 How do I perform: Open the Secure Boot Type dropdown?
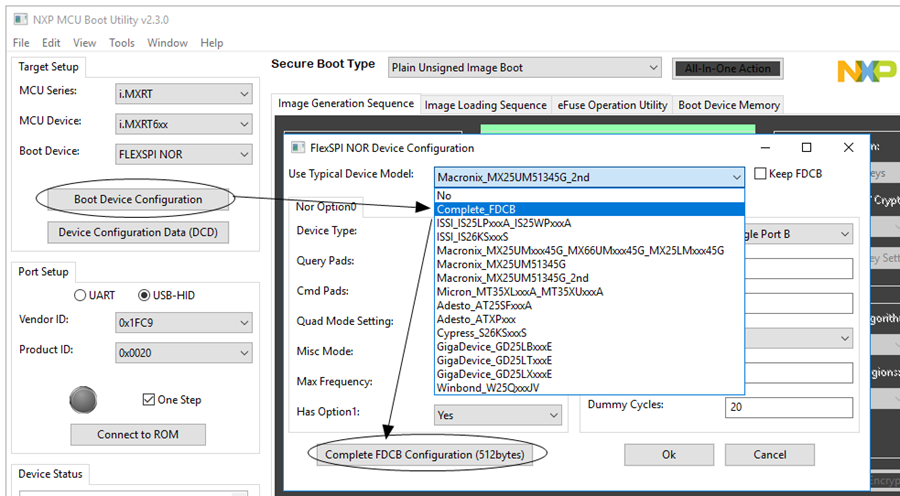click(x=525, y=68)
